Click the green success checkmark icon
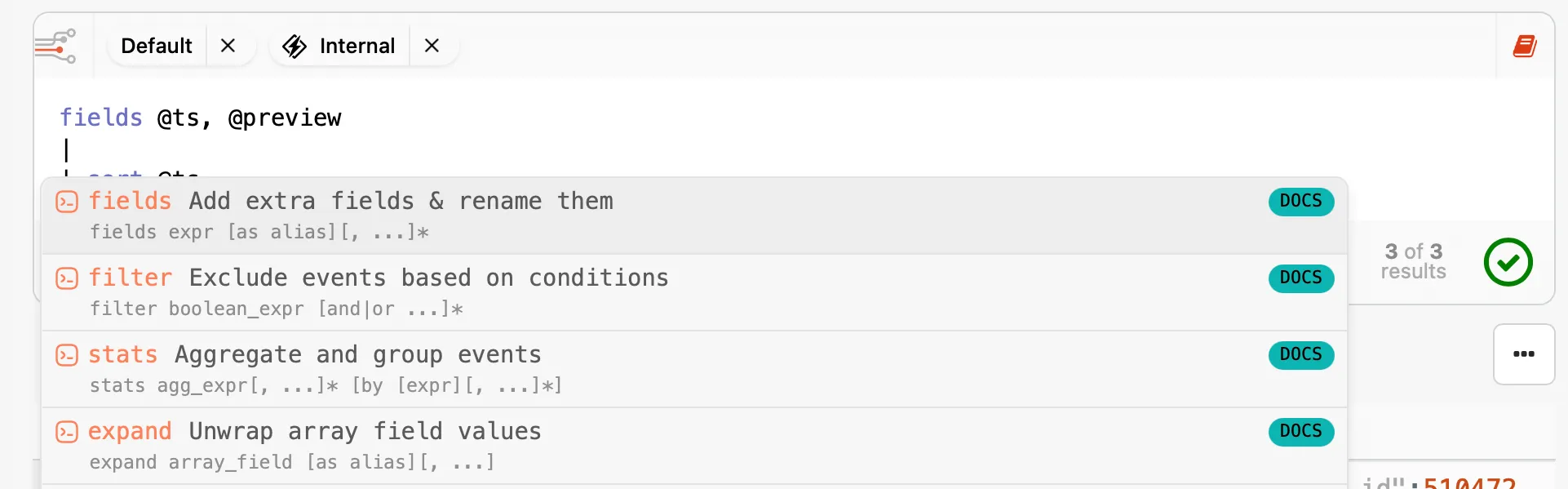The height and width of the screenshot is (489, 1568). [1508, 262]
